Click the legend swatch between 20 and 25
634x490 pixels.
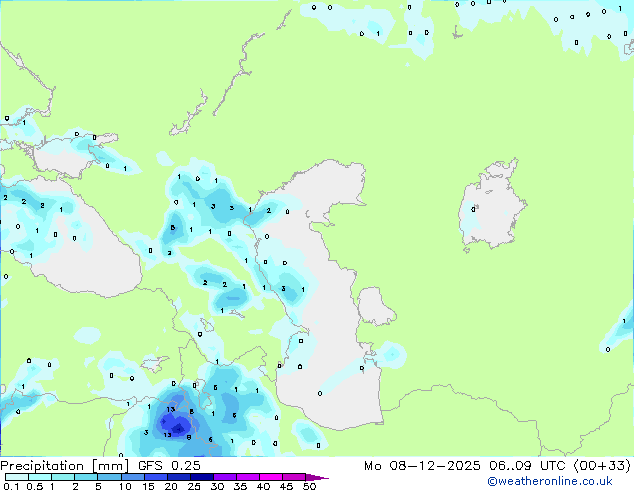coord(178,477)
